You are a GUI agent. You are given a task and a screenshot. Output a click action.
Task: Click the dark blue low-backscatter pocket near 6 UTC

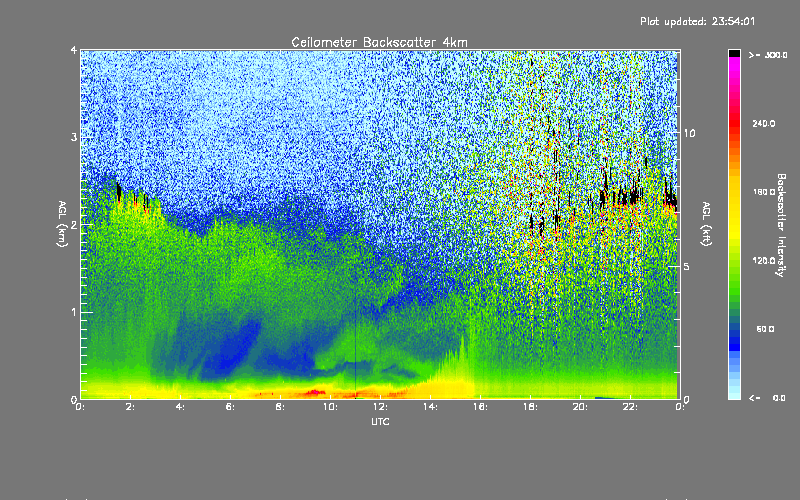(230, 349)
